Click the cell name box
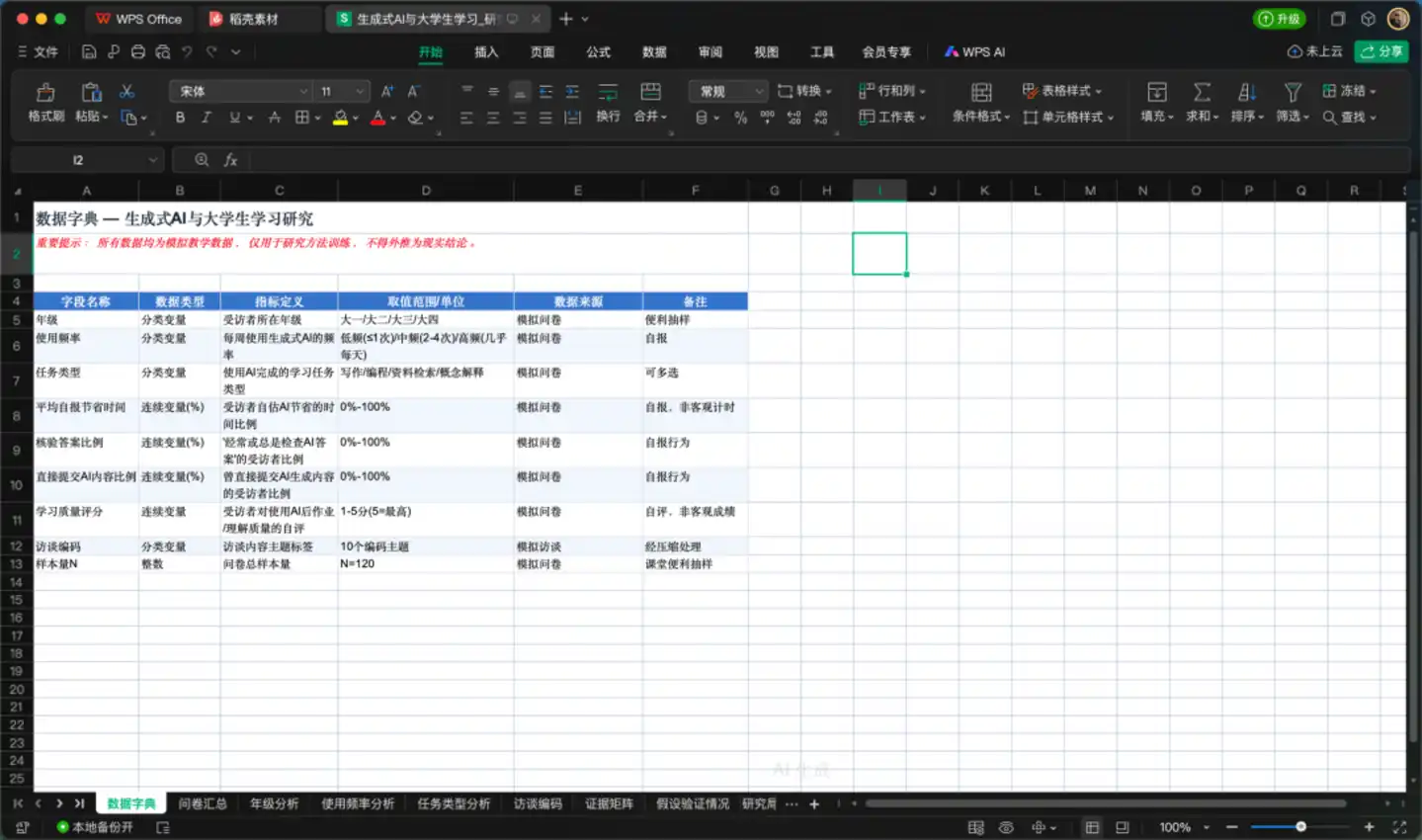 tap(85, 160)
